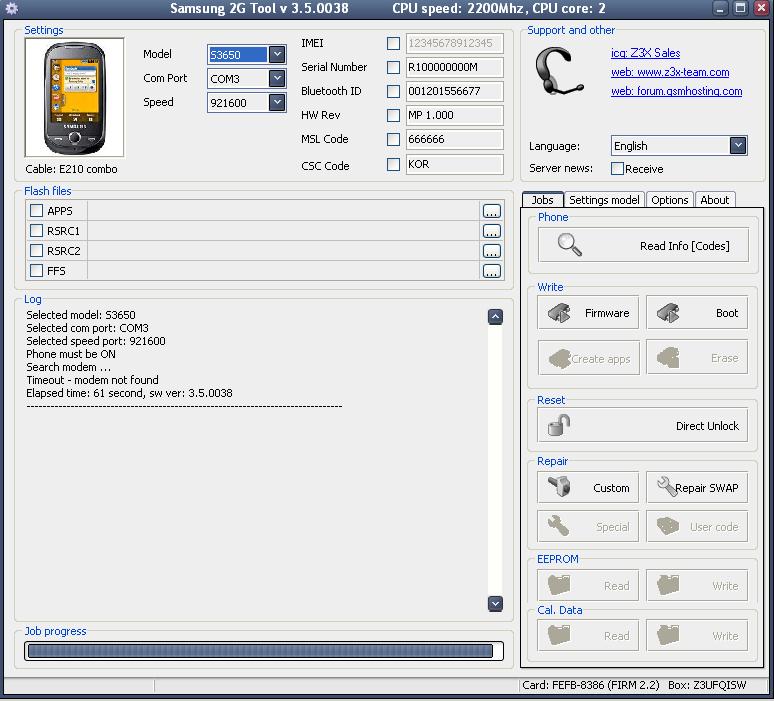Open the icq: Z3X Sales link
This screenshot has height=701, width=774.
[645, 53]
